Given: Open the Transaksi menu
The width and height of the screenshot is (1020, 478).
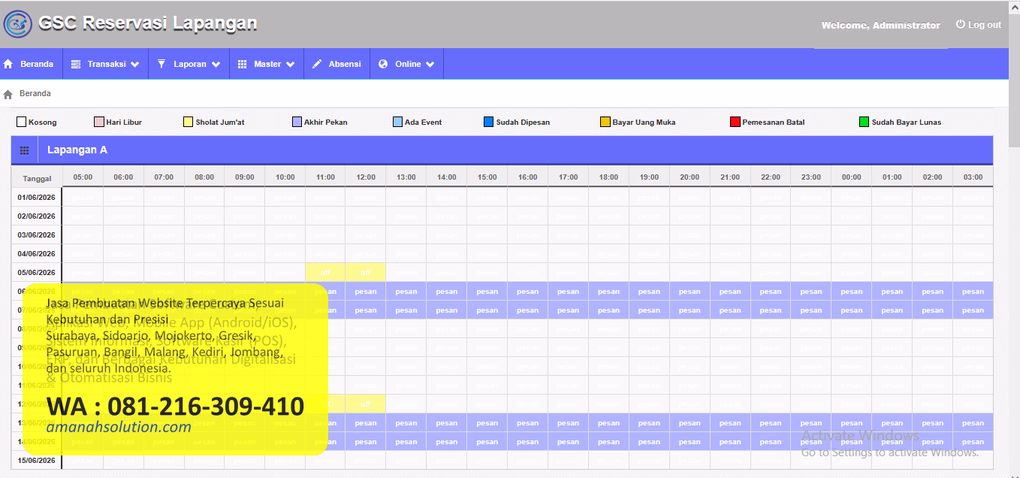Looking at the screenshot, I should (x=105, y=64).
